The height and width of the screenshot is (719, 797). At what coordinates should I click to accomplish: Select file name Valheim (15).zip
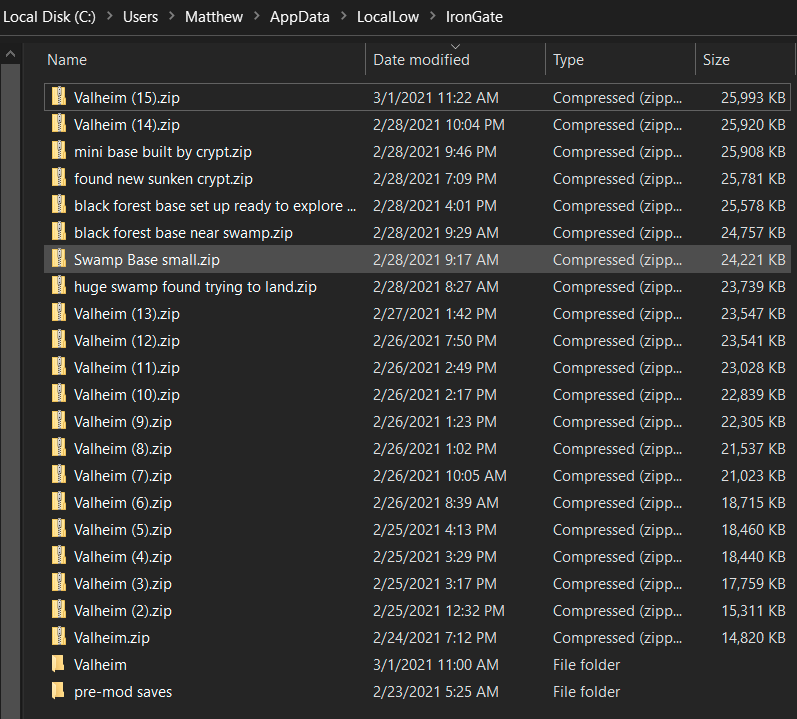pyautogui.click(x=127, y=98)
